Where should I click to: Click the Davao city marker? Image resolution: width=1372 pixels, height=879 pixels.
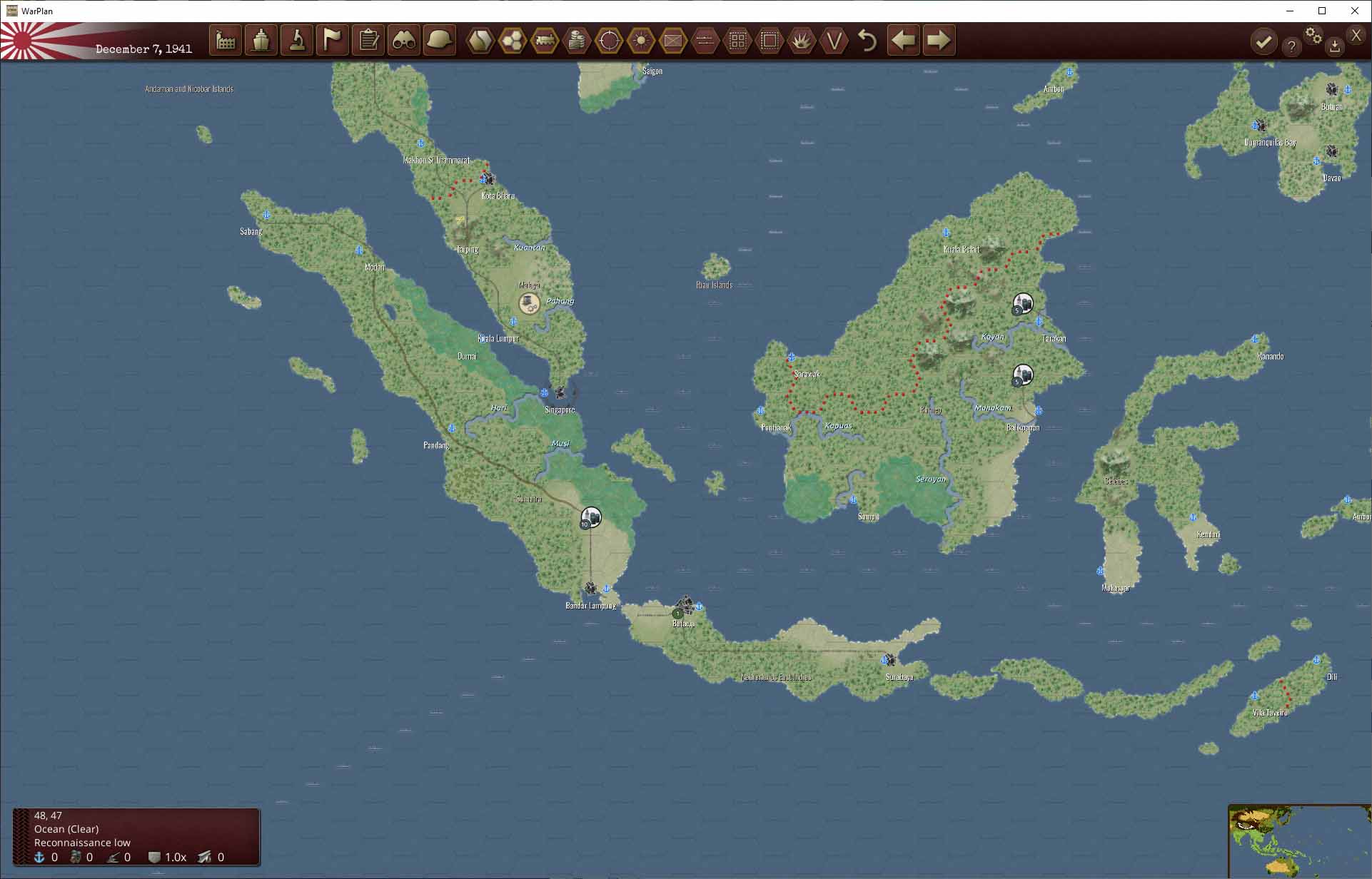point(1331,151)
